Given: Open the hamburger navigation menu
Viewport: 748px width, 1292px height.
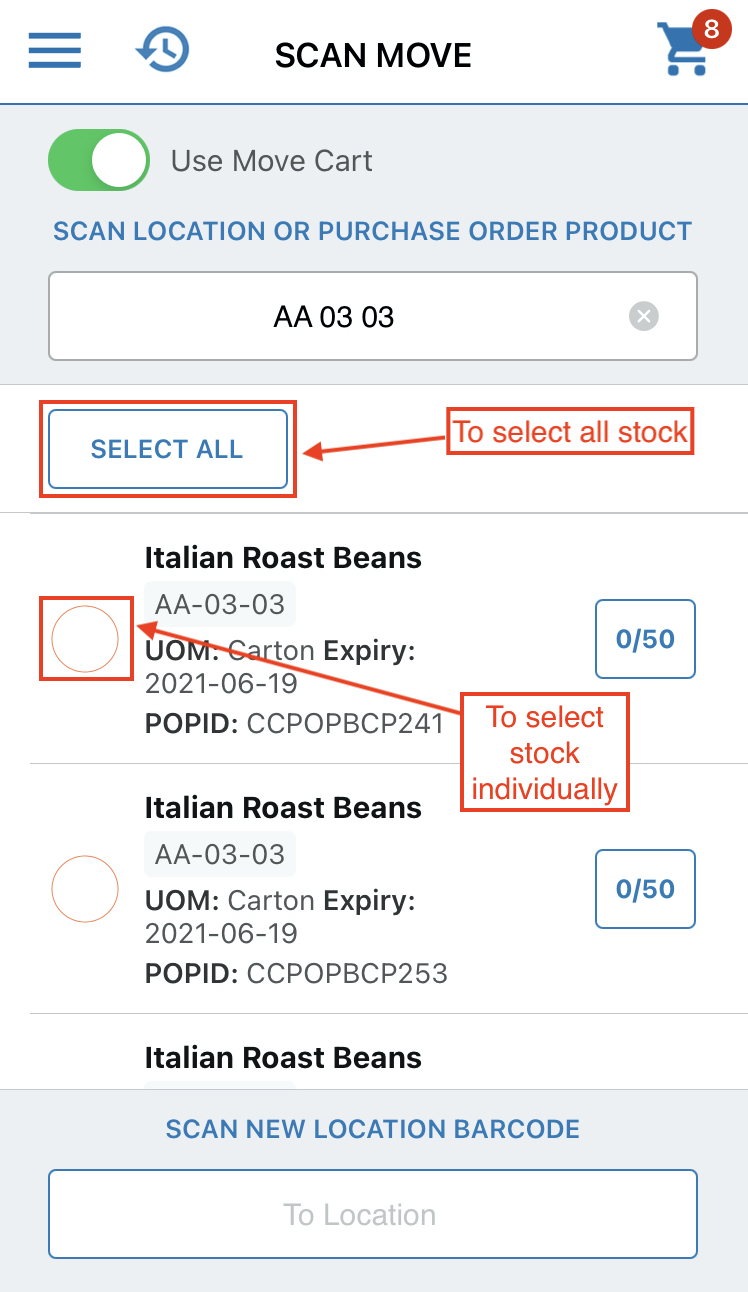Looking at the screenshot, I should [x=54, y=50].
